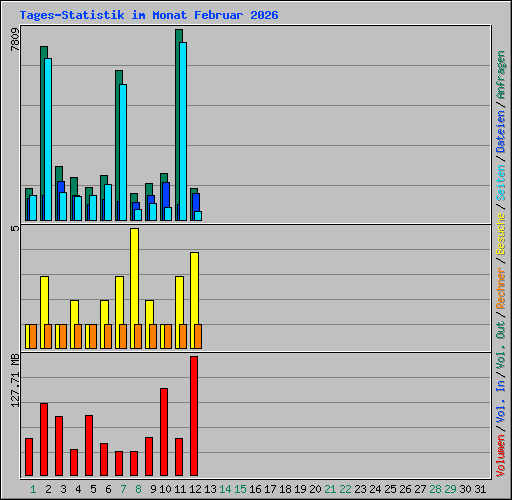Click the day 28 label on the x-axis

point(435,489)
